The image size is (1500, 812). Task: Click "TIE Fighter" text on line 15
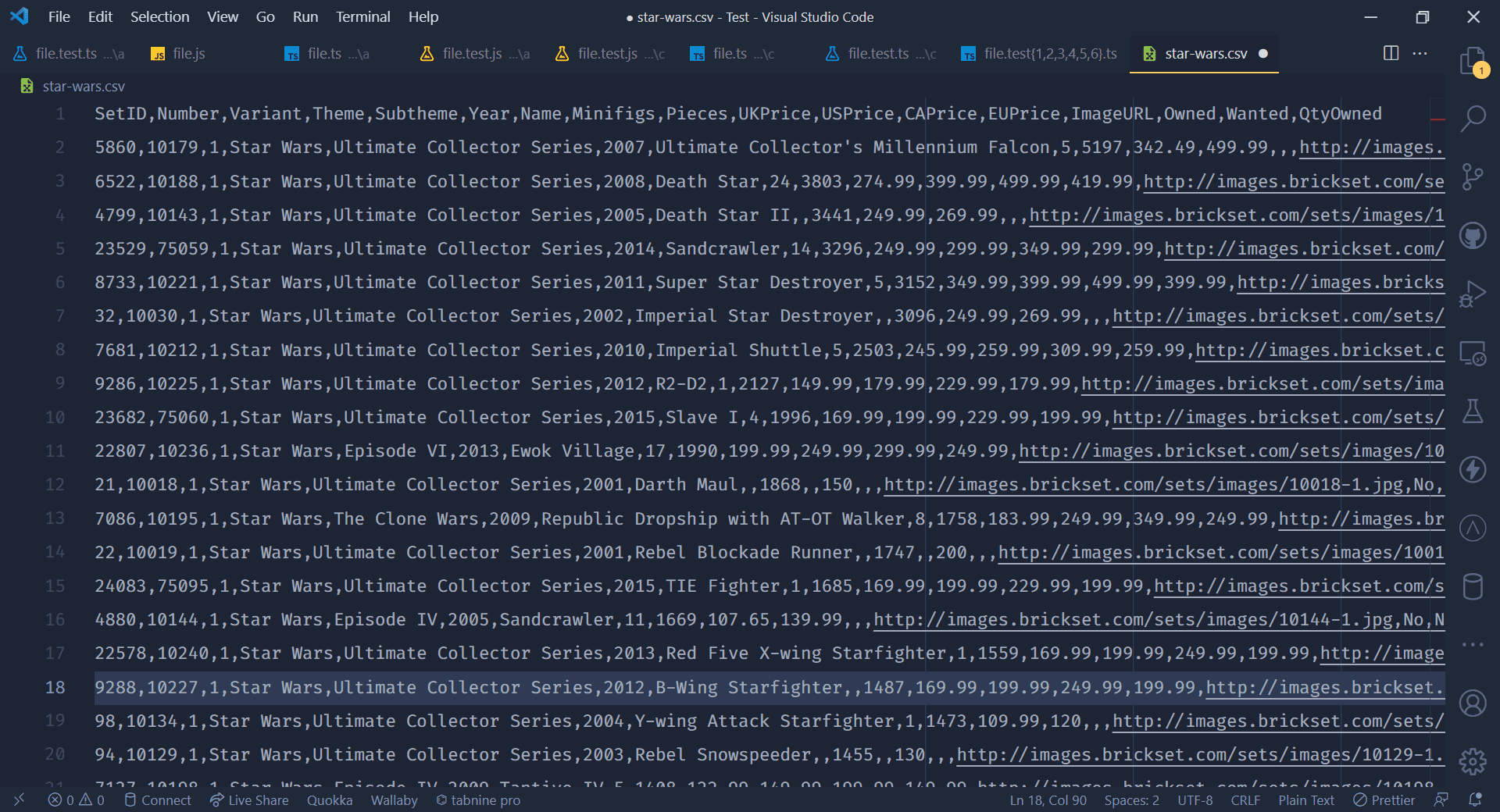723,586
